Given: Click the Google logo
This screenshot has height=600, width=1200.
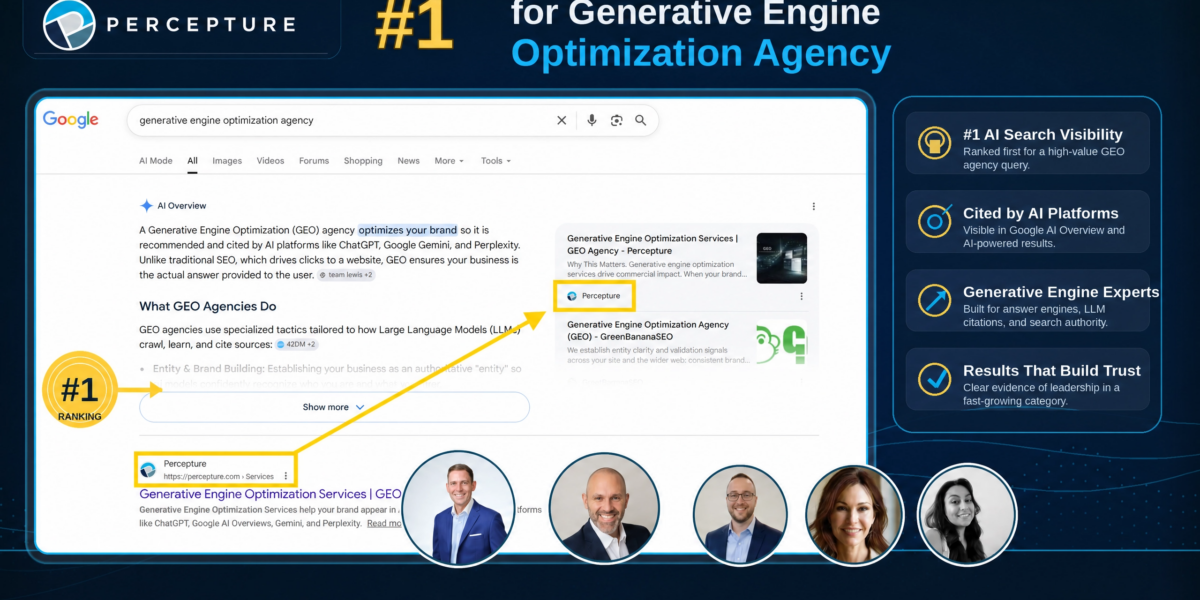Looking at the screenshot, I should click(x=70, y=120).
